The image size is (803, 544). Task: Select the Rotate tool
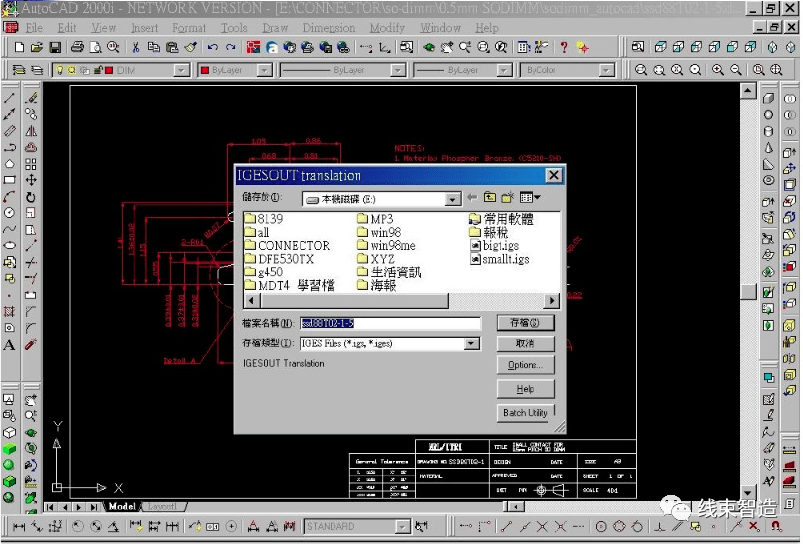tap(31, 197)
